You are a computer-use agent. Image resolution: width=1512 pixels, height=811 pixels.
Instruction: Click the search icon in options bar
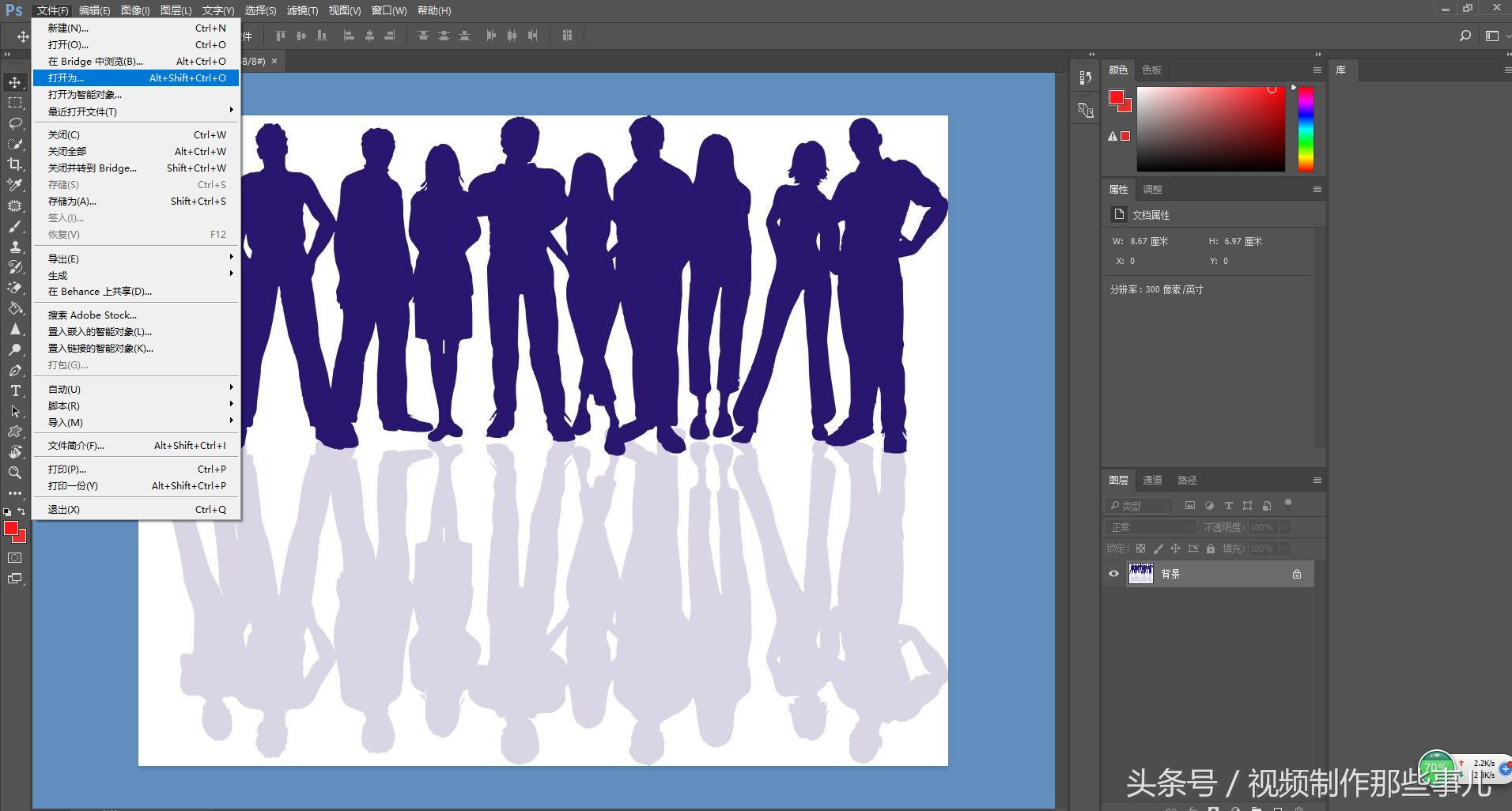pos(1465,36)
